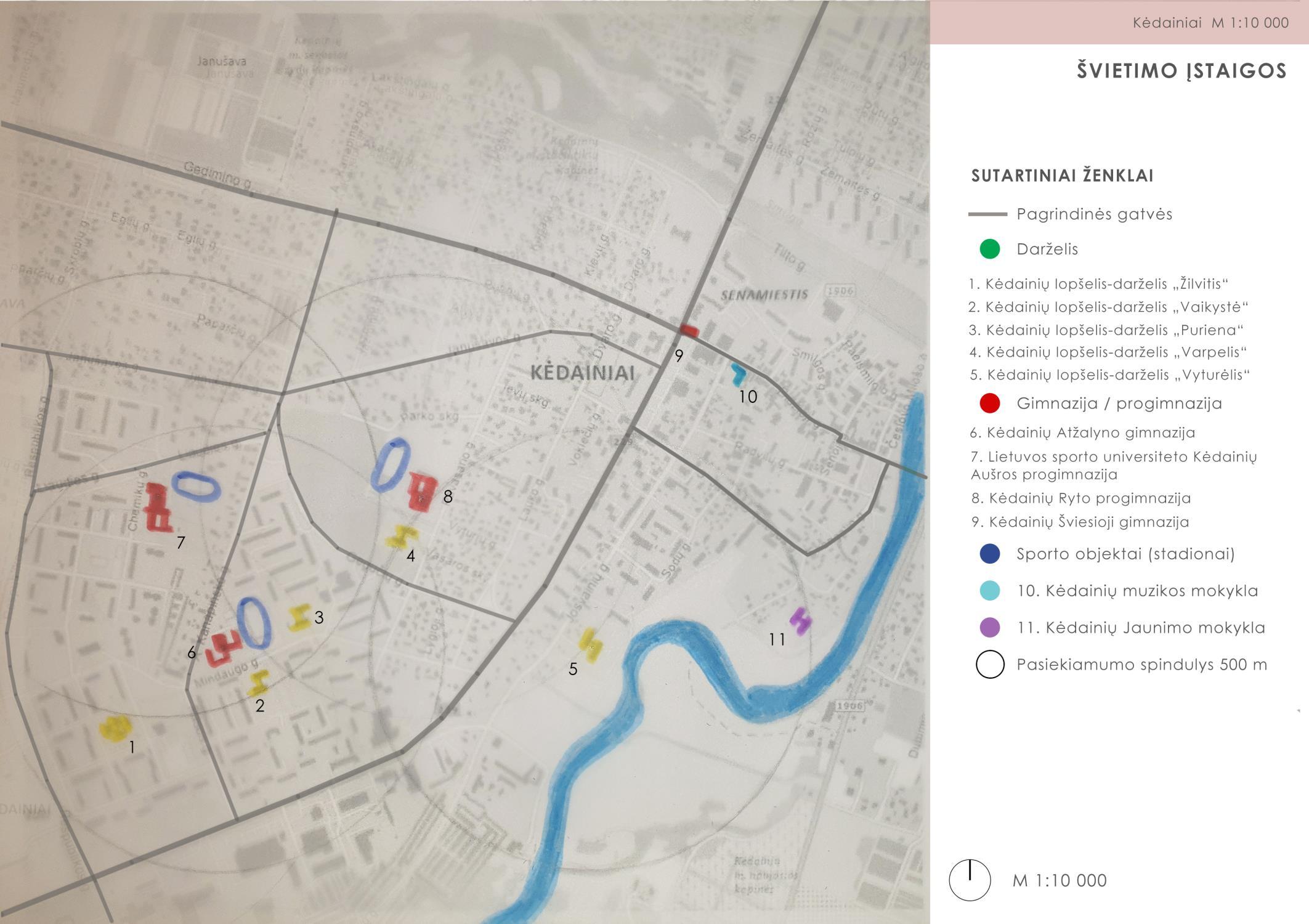
Task: Click the north arrow compass icon
Action: 970,880
